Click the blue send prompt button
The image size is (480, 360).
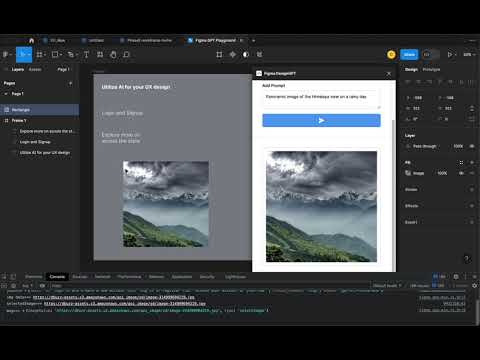pos(321,120)
